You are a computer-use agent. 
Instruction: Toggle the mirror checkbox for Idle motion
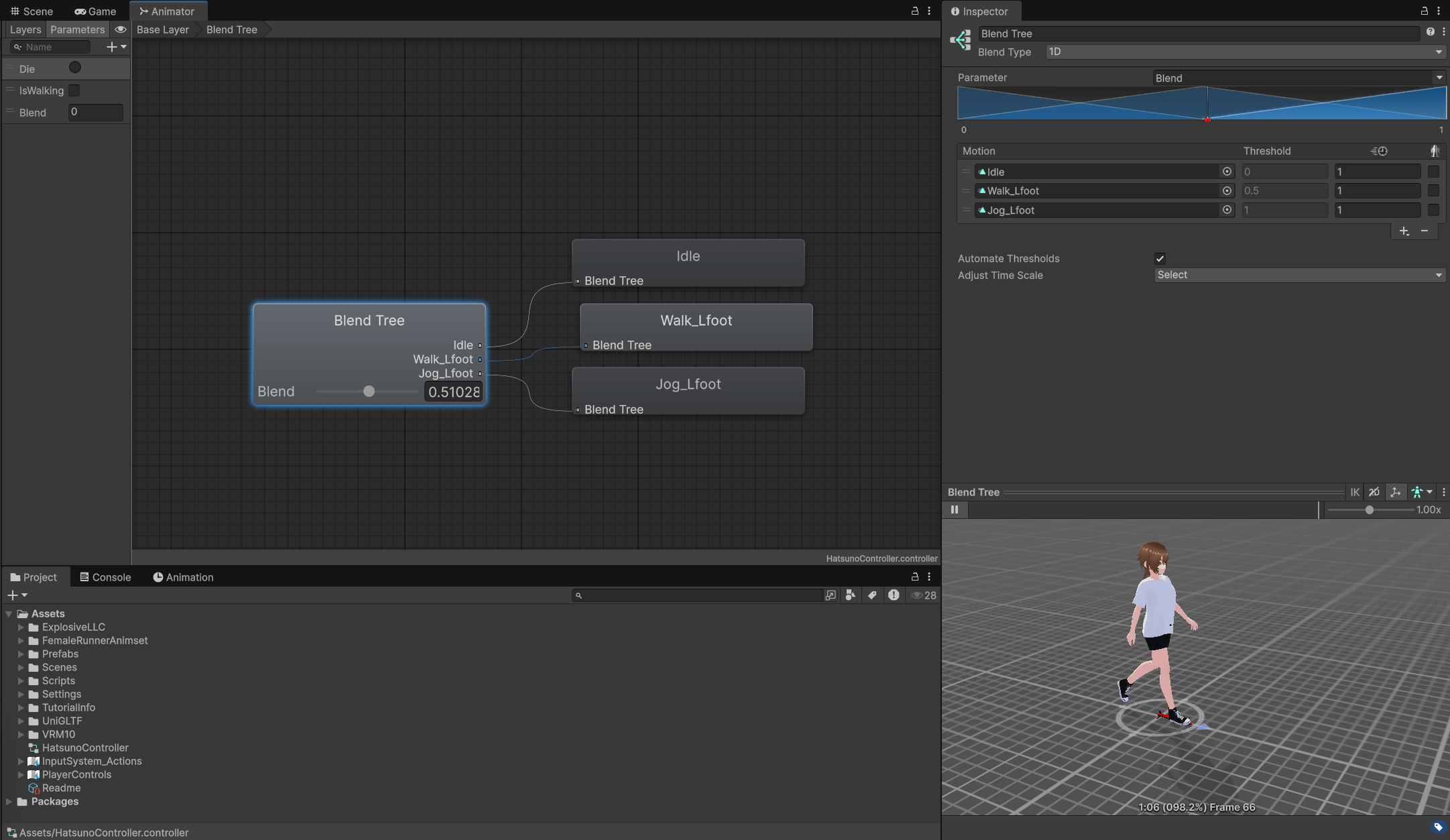(1433, 172)
